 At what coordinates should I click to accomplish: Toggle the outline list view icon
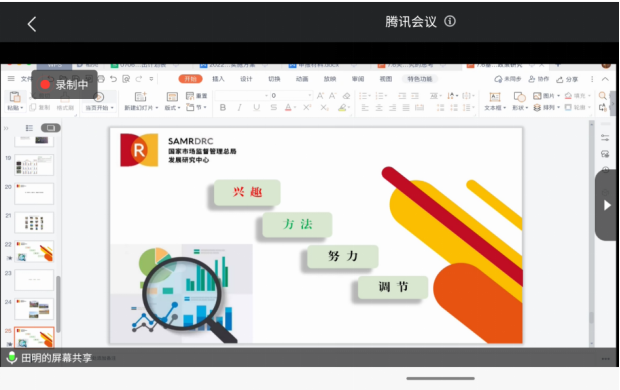[x=29, y=128]
